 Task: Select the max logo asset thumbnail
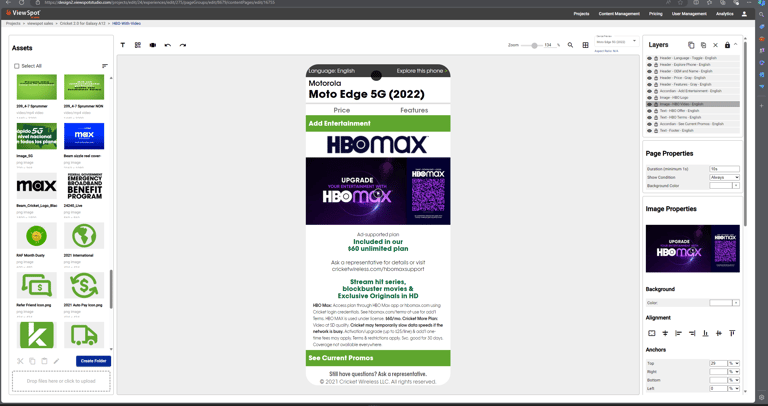coord(37,186)
